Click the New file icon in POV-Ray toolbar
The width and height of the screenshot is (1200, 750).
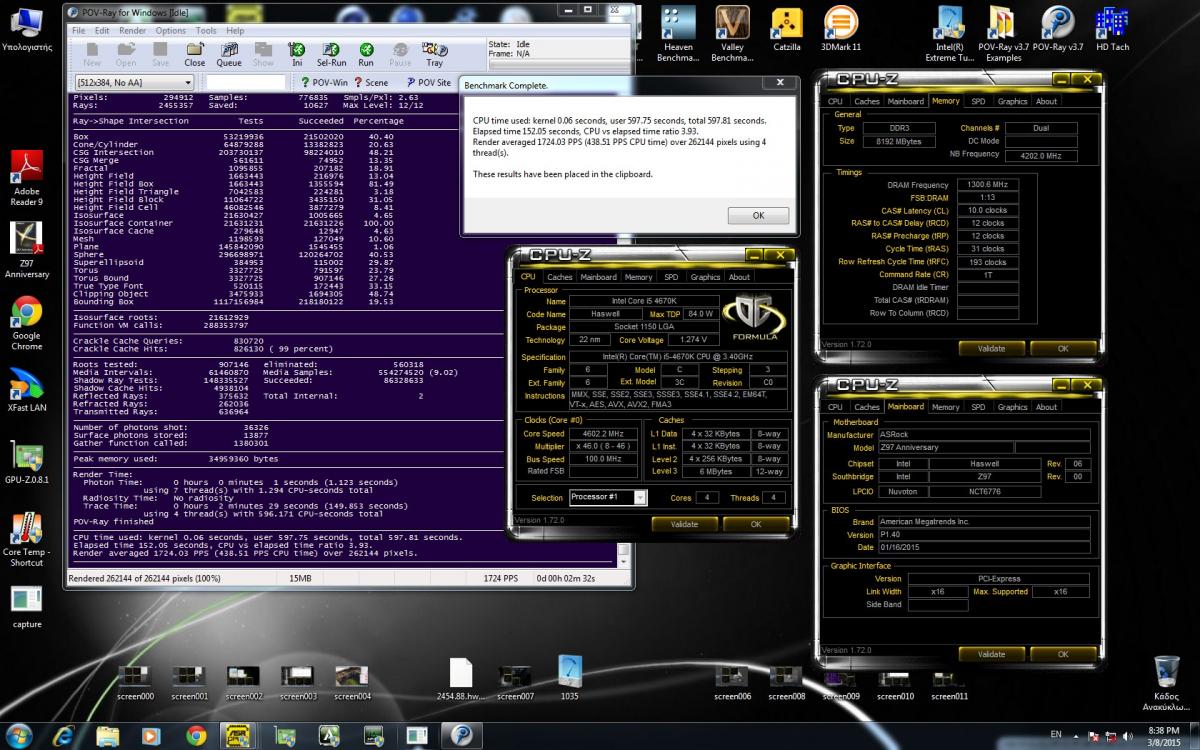click(x=92, y=54)
